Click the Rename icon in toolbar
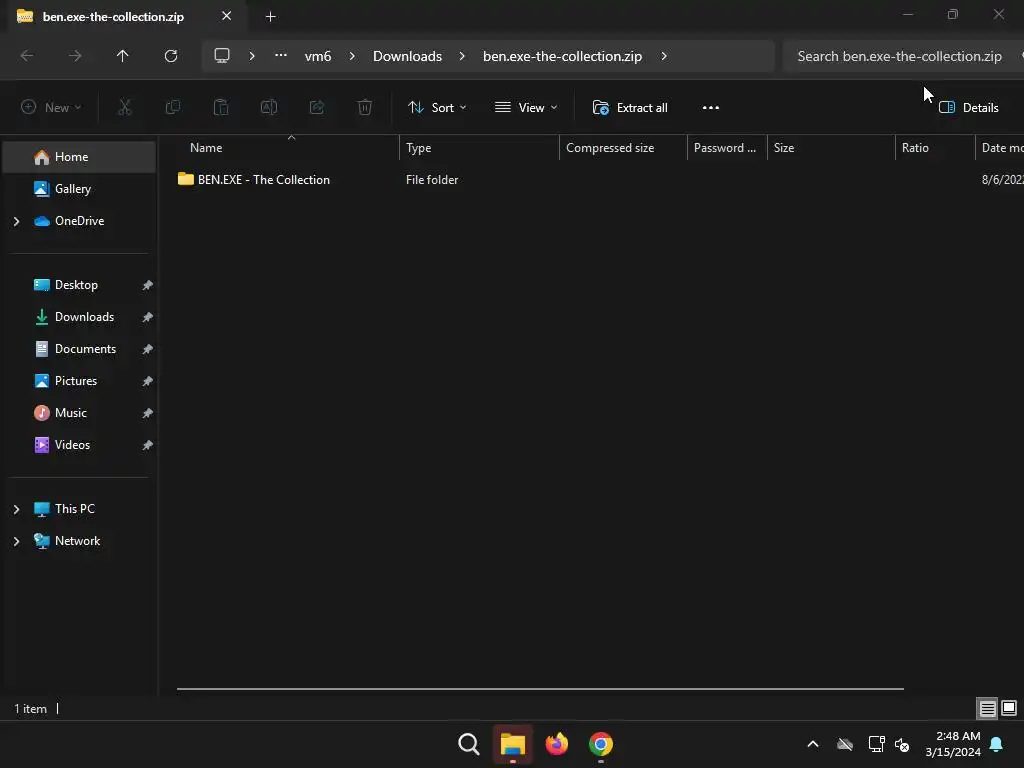Image resolution: width=1024 pixels, height=768 pixels. [x=269, y=107]
